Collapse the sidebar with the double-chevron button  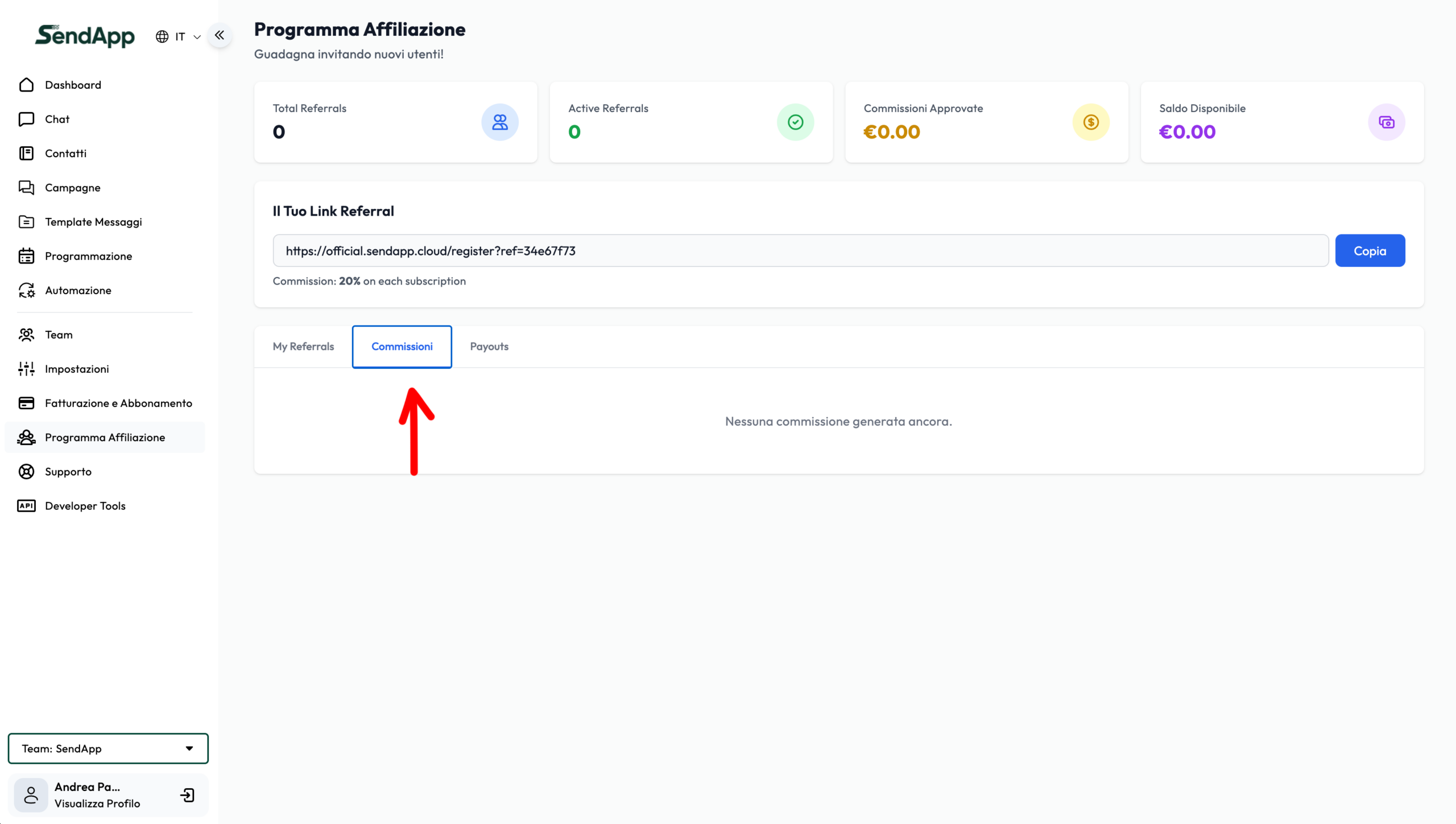coord(220,35)
